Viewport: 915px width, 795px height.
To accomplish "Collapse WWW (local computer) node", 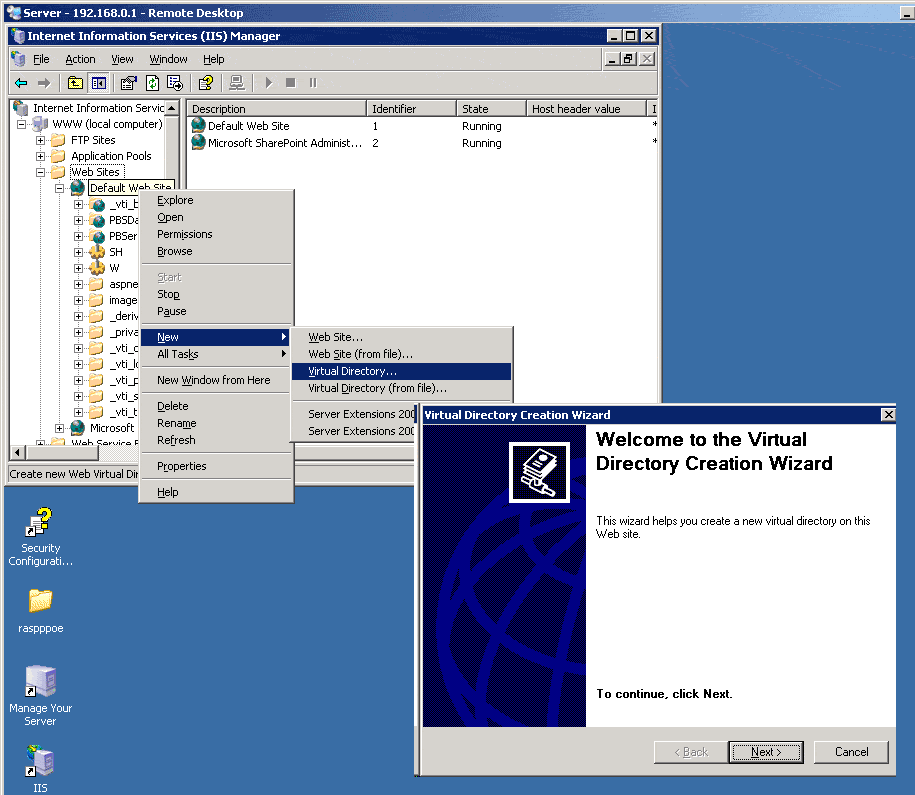I will click(x=22, y=124).
